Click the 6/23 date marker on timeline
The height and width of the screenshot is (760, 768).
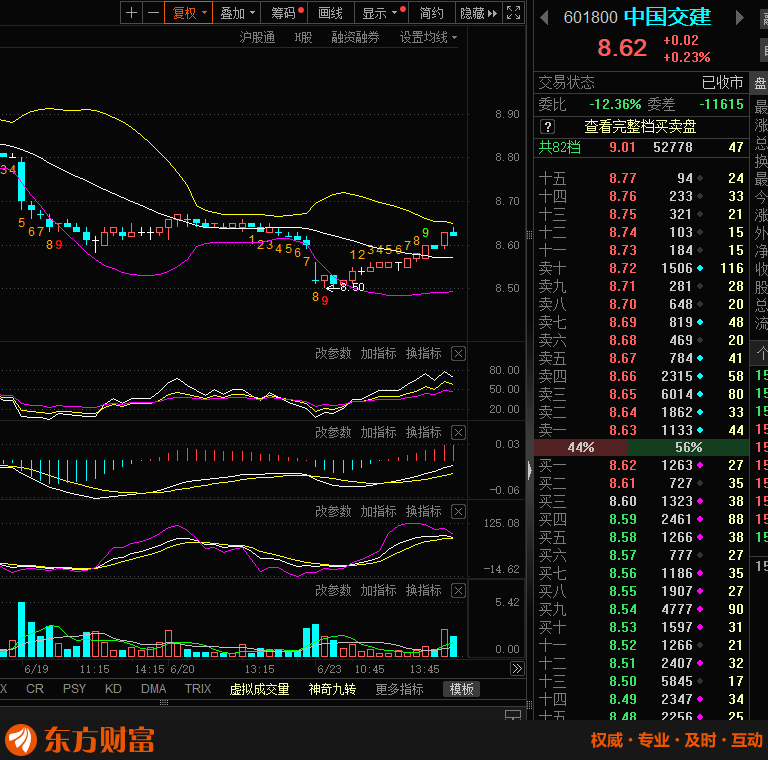329,669
